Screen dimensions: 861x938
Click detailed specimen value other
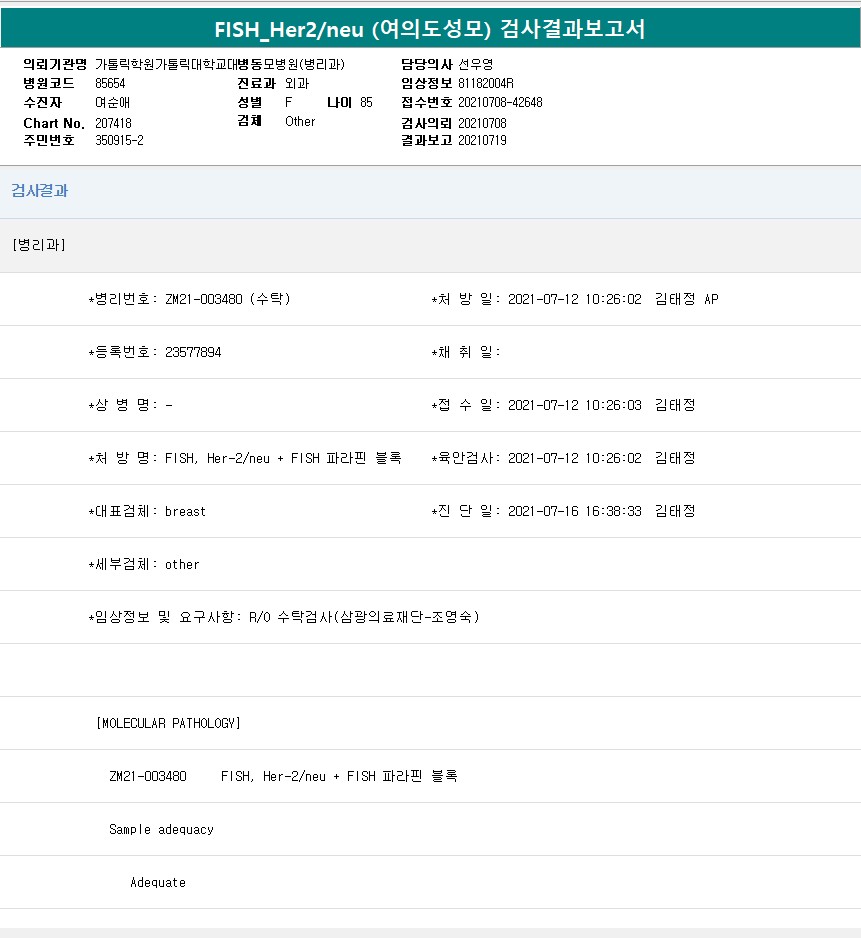(182, 565)
